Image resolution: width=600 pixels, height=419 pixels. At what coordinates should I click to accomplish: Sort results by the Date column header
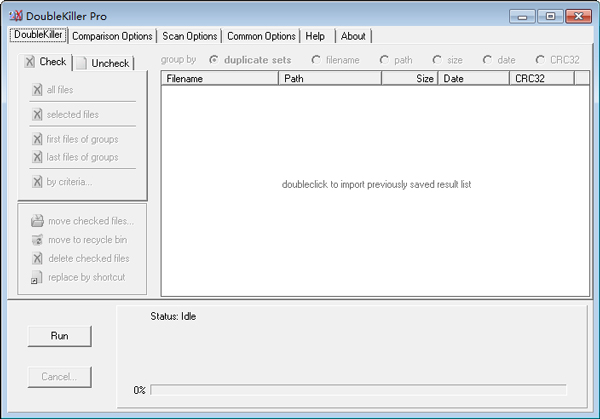474,78
